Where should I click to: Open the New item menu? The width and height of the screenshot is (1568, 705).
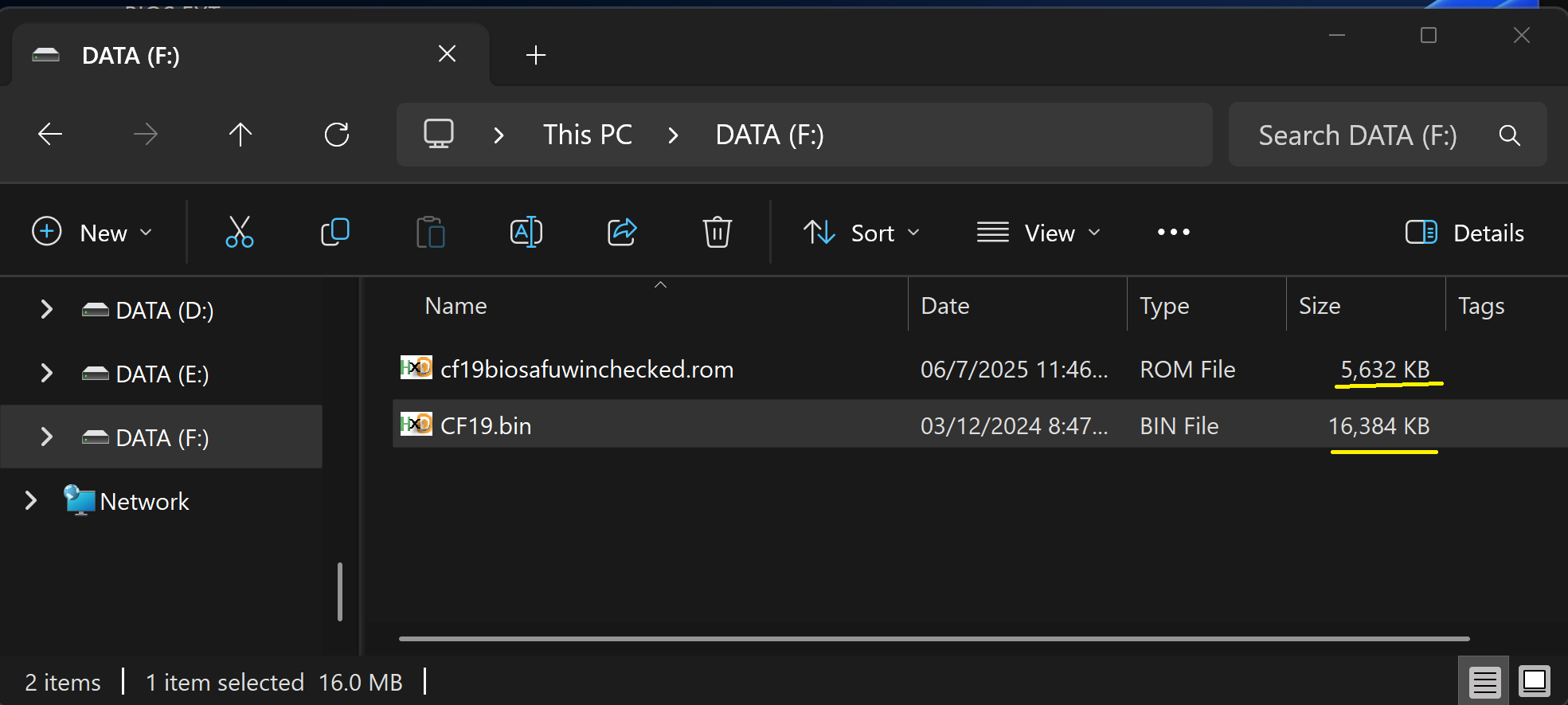[92, 233]
